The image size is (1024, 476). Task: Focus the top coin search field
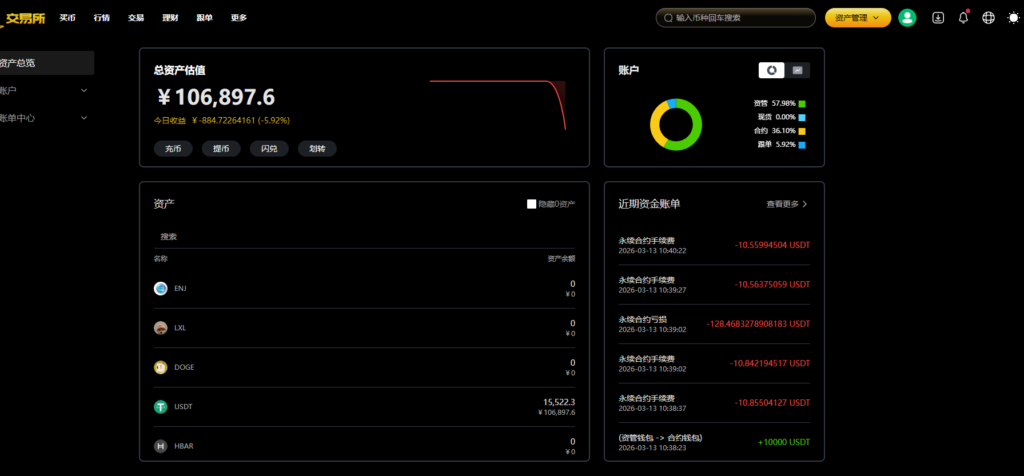click(x=735, y=18)
